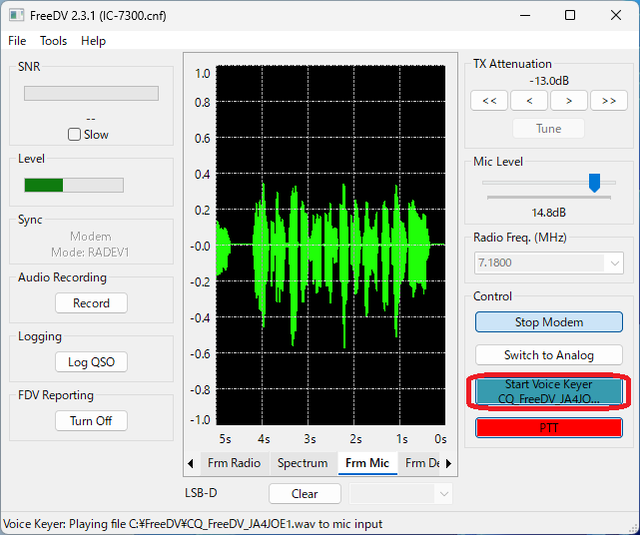This screenshot has width=640, height=535.
Task: Open the Tools menu
Action: pyautogui.click(x=53, y=41)
